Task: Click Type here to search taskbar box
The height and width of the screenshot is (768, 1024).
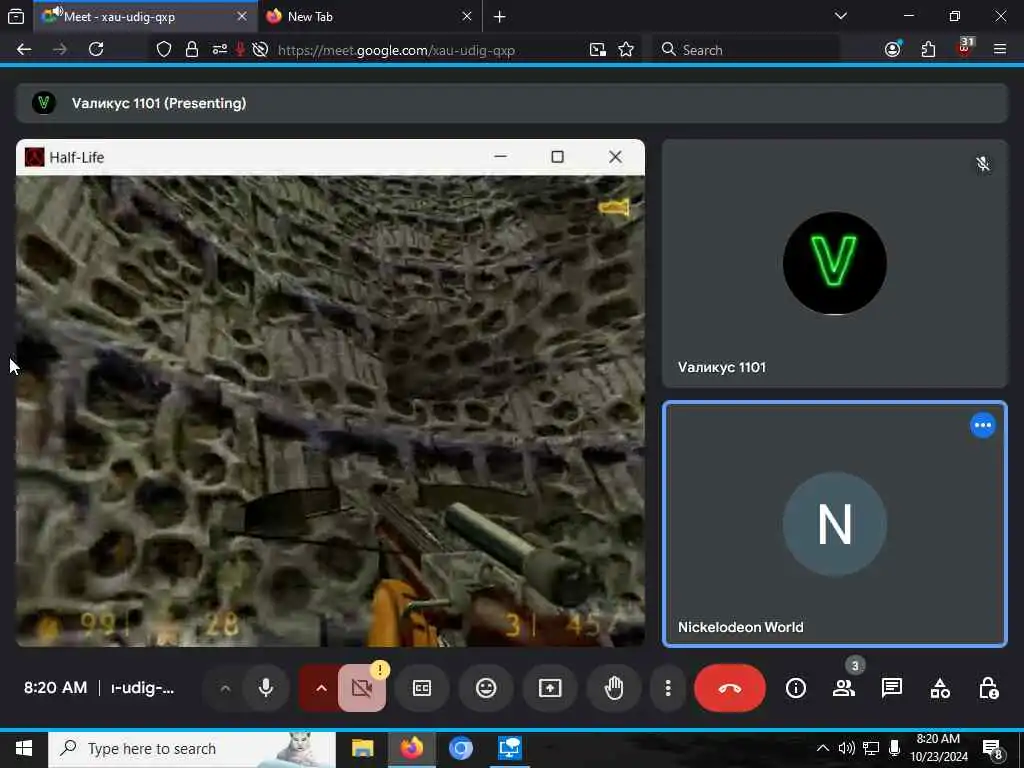Action: [x=192, y=748]
